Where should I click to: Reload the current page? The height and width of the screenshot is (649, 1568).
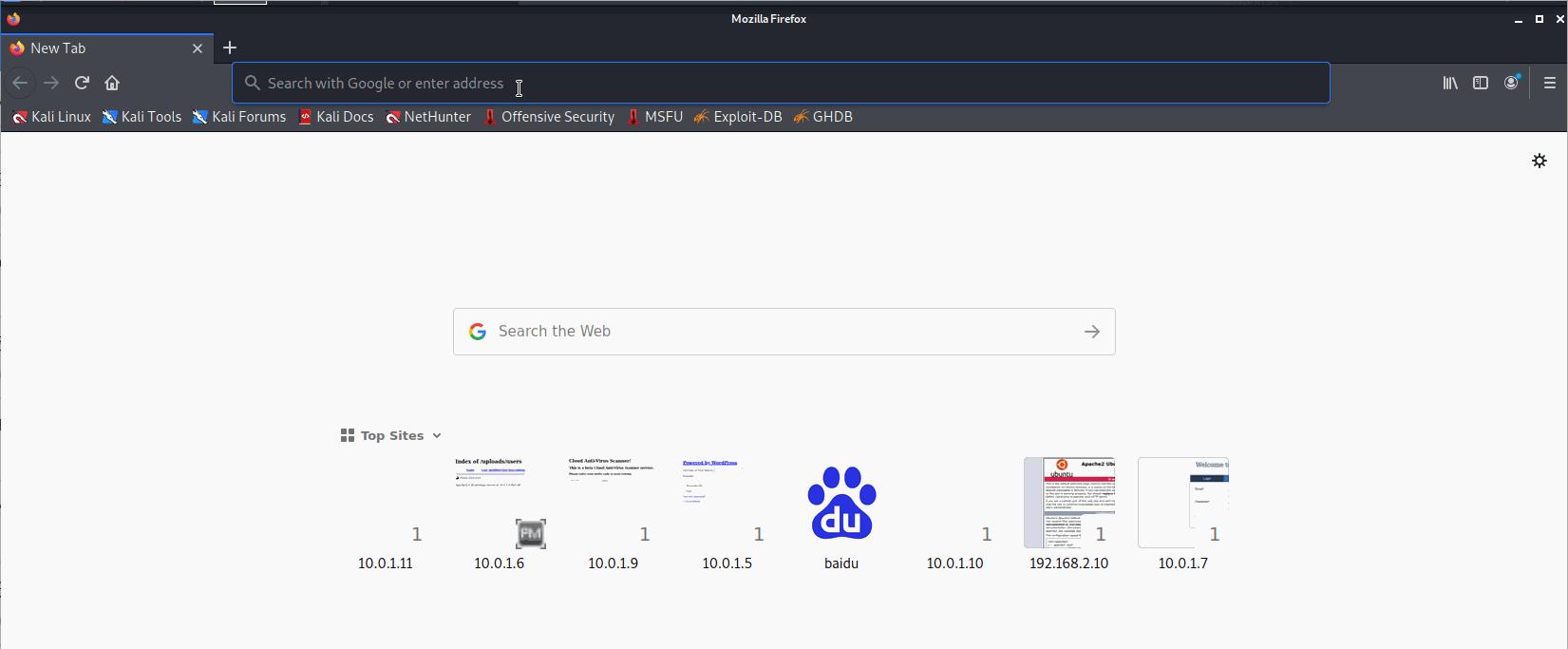click(x=82, y=83)
